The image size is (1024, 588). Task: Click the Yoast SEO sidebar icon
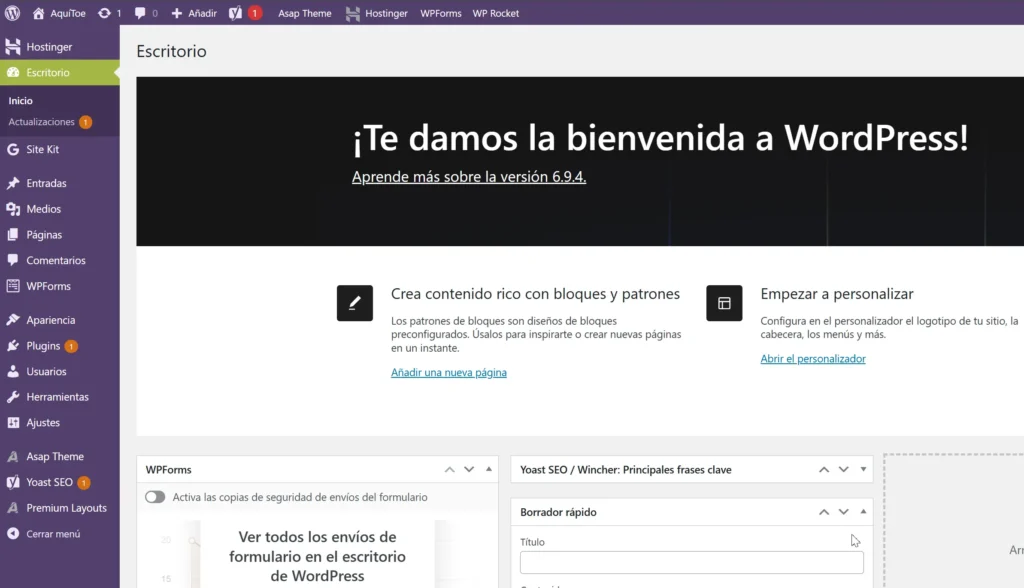pyautogui.click(x=13, y=482)
